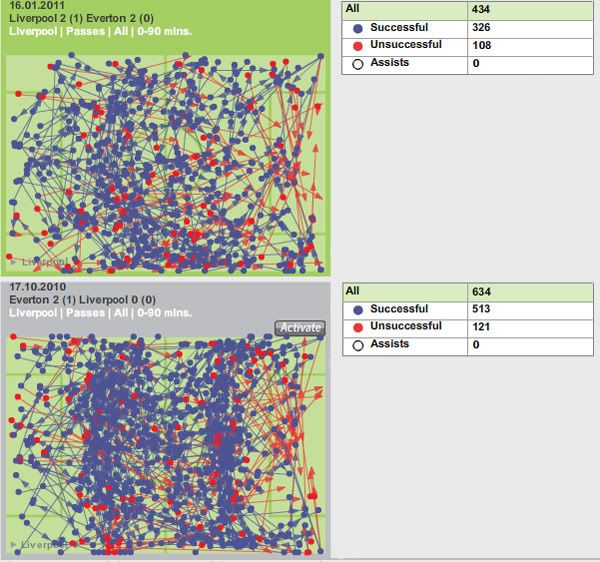This screenshot has height=562, width=600.
Task: Click the date 17.10.2010
Action: click(x=38, y=287)
